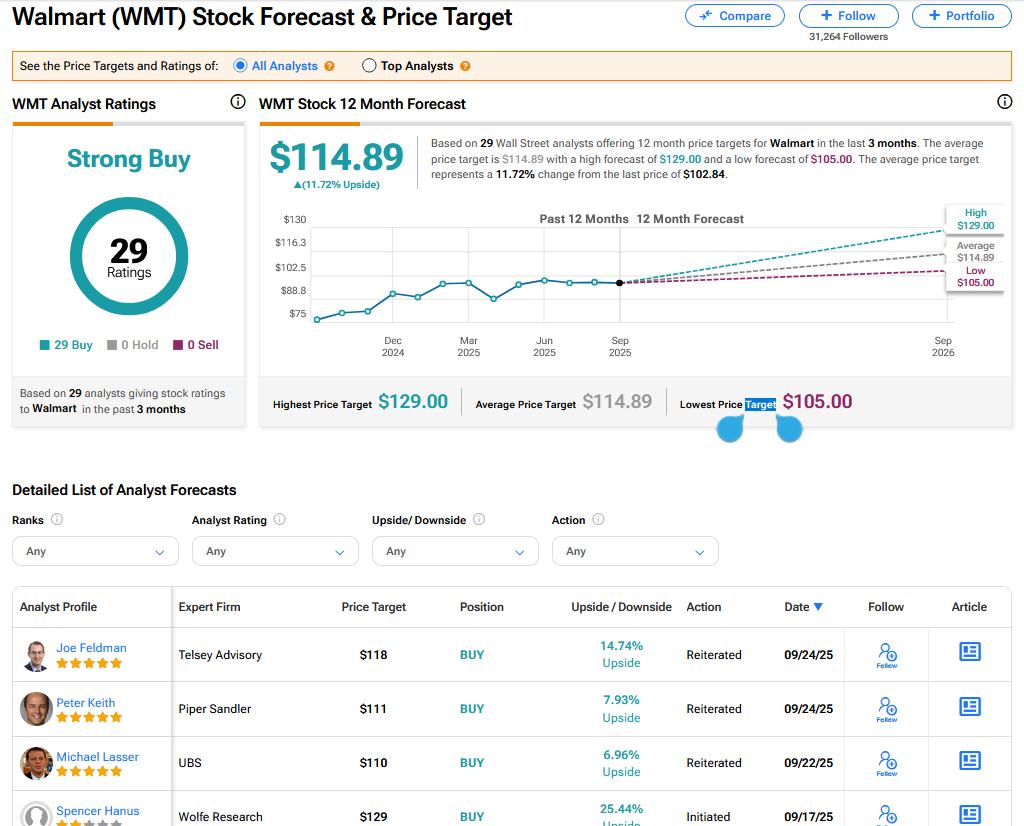Add Walmart to Portfolio
Viewport: 1024px width, 826px height.
tap(961, 16)
